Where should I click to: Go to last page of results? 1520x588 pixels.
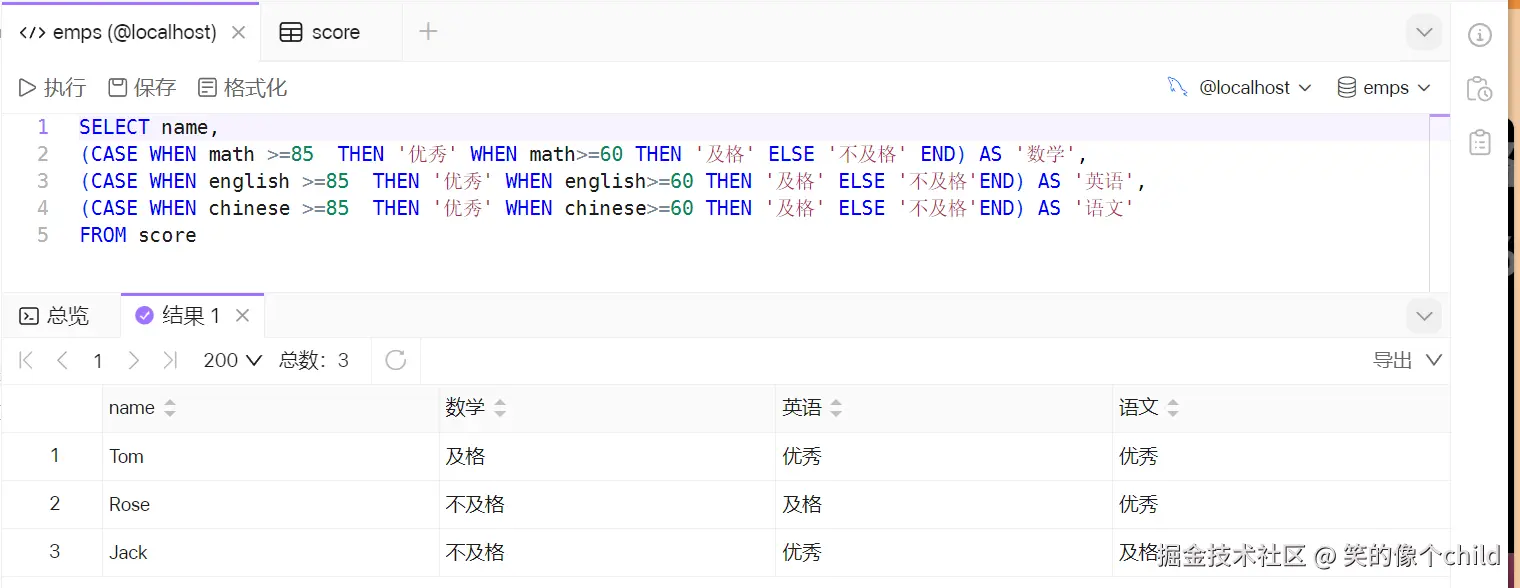[x=169, y=360]
